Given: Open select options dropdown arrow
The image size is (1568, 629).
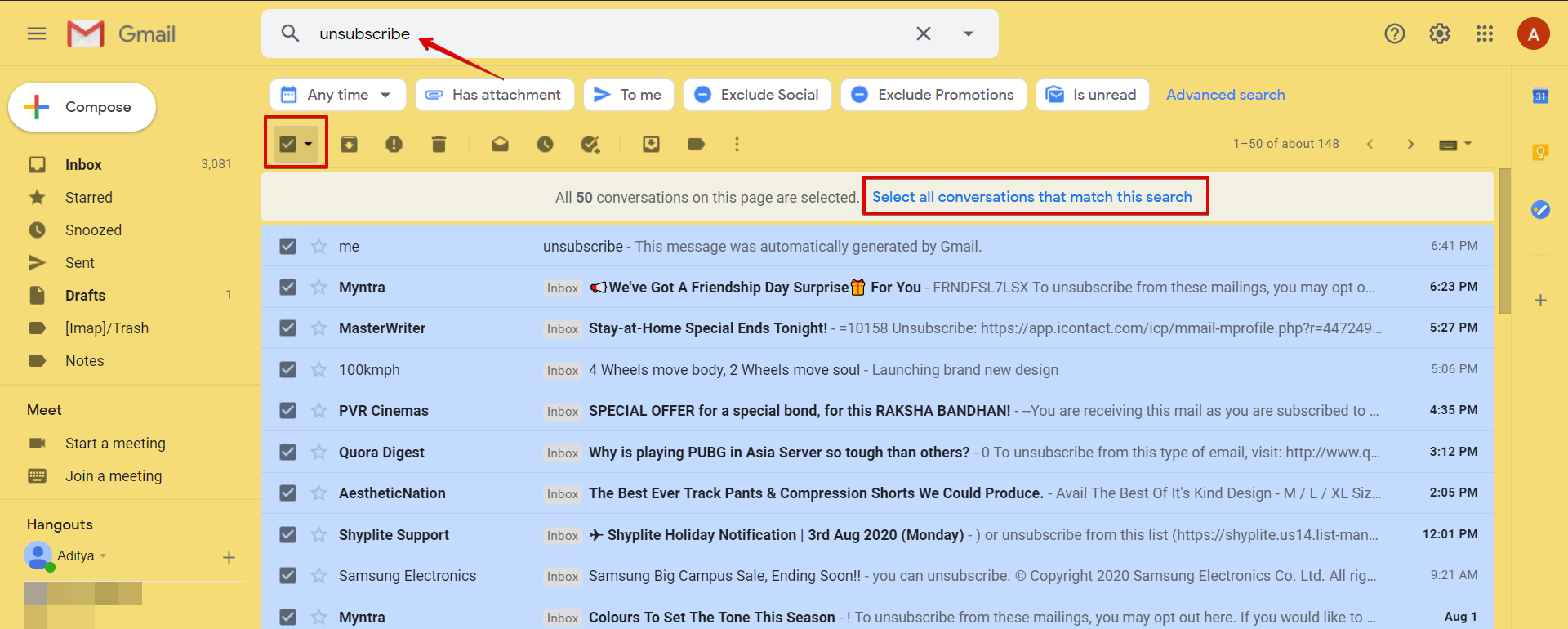Looking at the screenshot, I should pos(308,145).
